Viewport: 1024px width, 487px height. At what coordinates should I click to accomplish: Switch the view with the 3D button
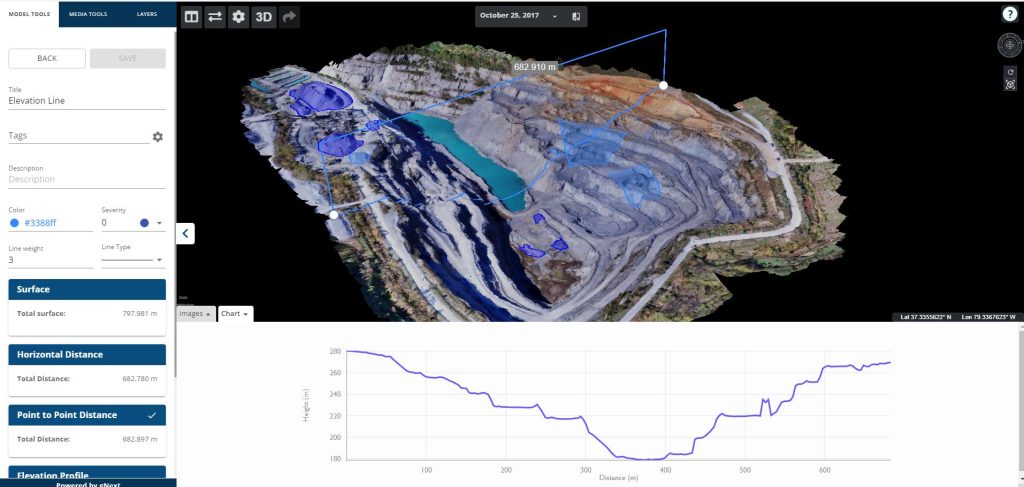pyautogui.click(x=263, y=17)
